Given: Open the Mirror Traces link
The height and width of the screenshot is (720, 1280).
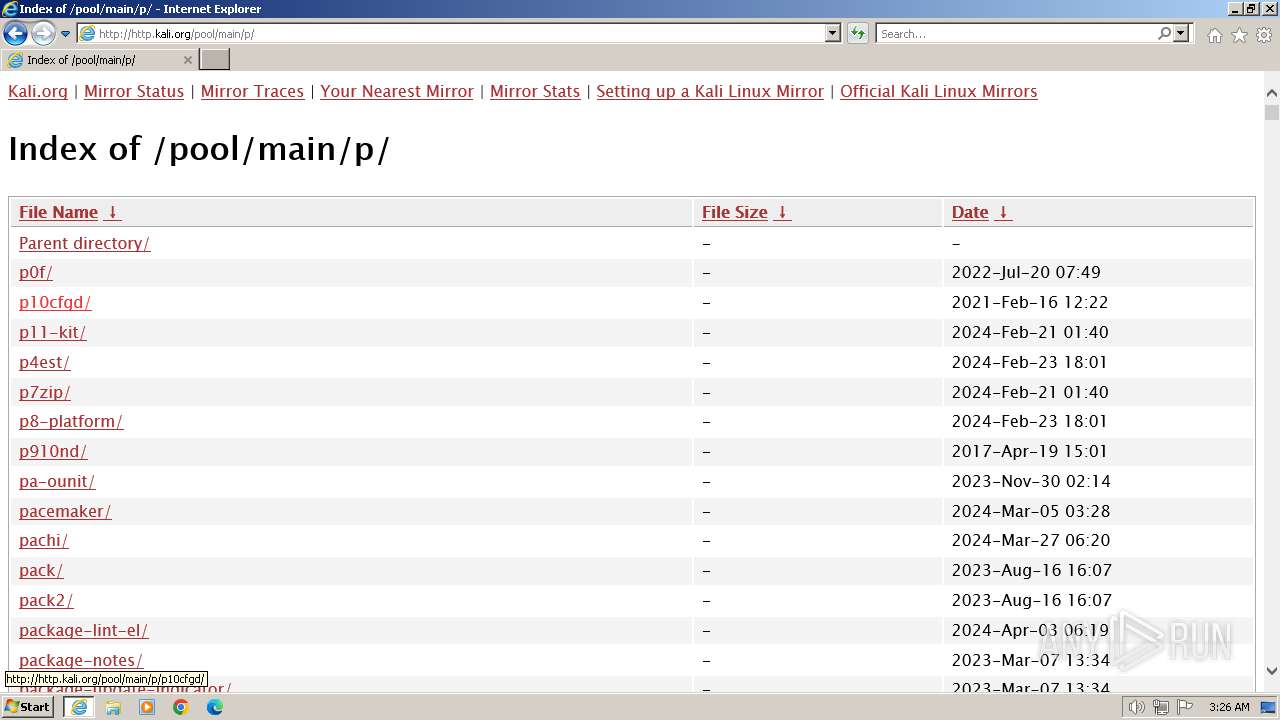Looking at the screenshot, I should click(x=252, y=91).
